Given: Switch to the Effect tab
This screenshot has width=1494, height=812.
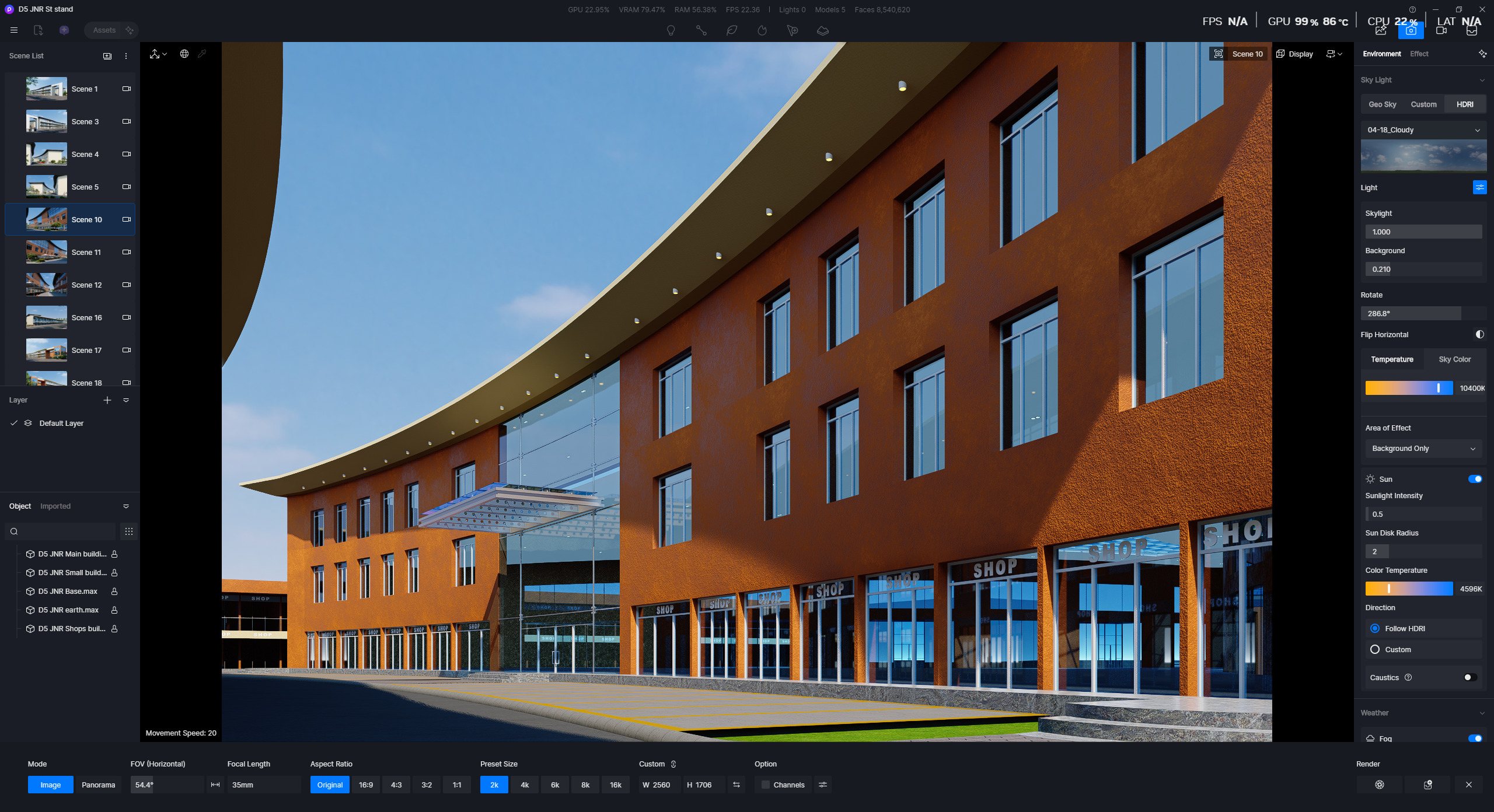Looking at the screenshot, I should click(x=1419, y=54).
